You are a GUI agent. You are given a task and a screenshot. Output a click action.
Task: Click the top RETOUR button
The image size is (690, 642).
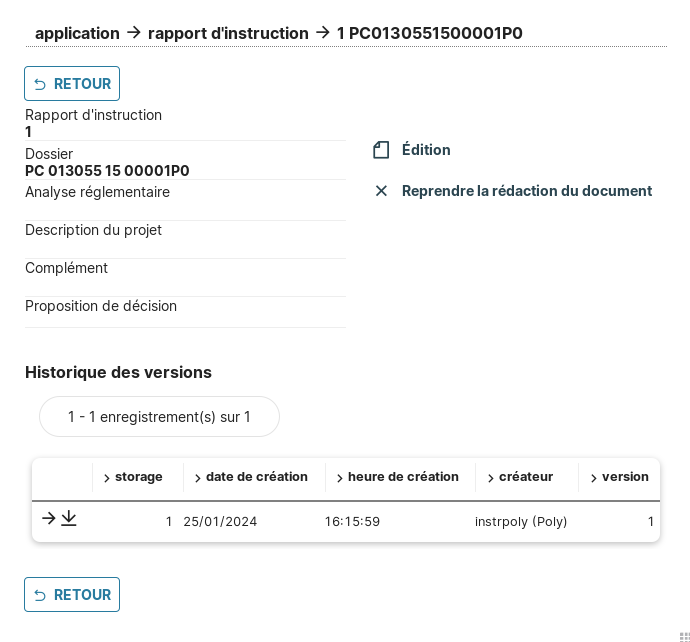tap(72, 84)
